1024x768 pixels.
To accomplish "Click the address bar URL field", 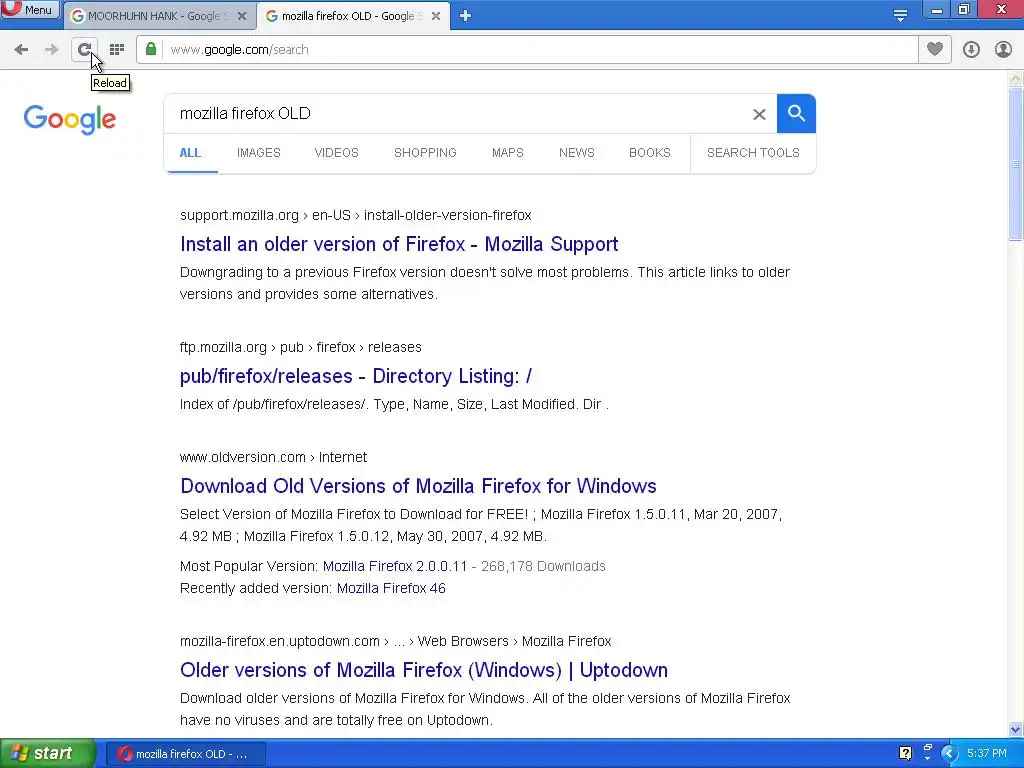I will [x=542, y=50].
